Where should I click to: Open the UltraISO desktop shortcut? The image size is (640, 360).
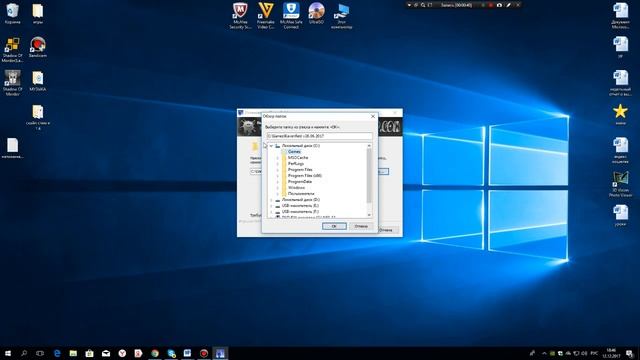click(x=316, y=13)
